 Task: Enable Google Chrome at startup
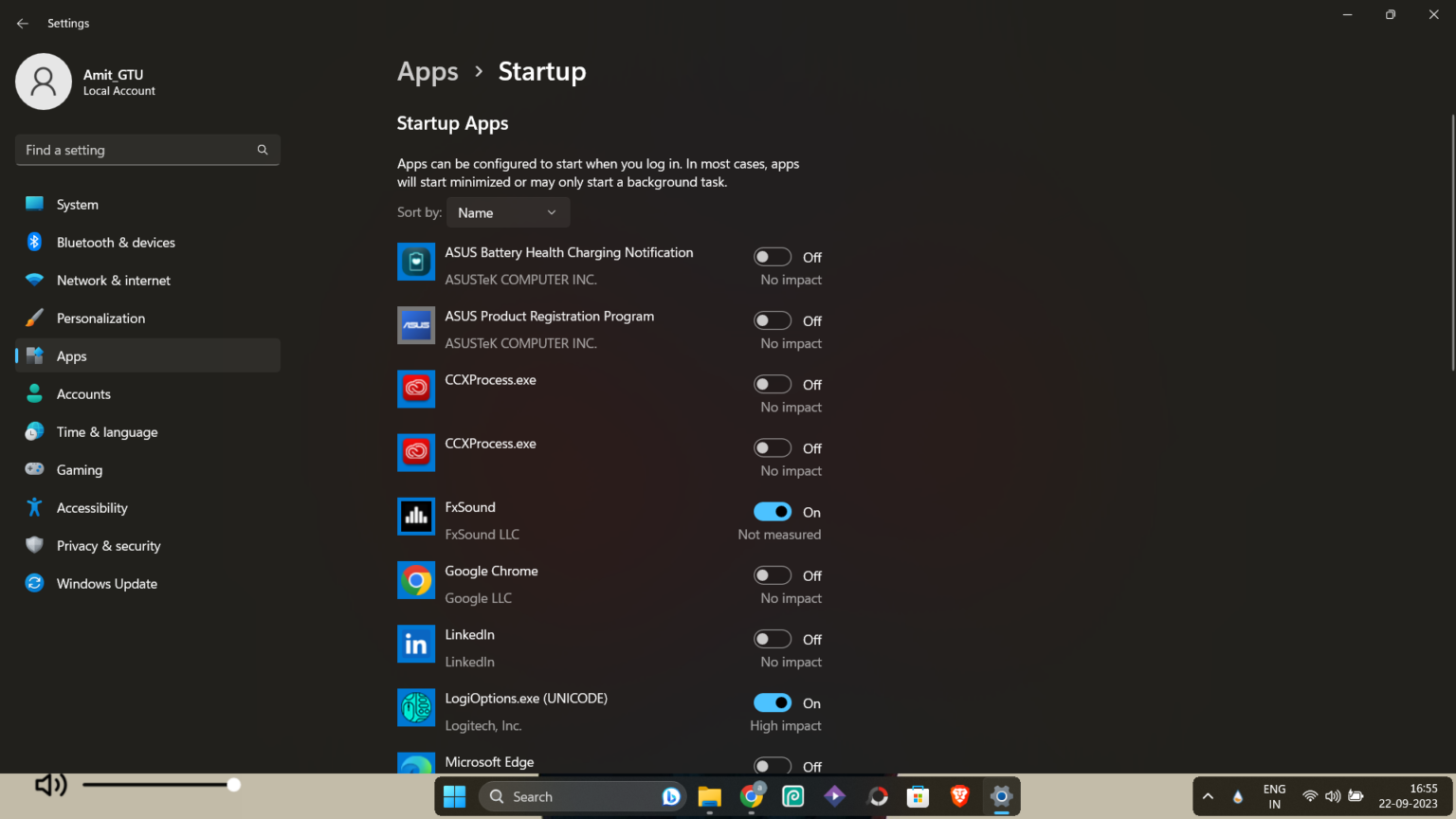pos(773,574)
